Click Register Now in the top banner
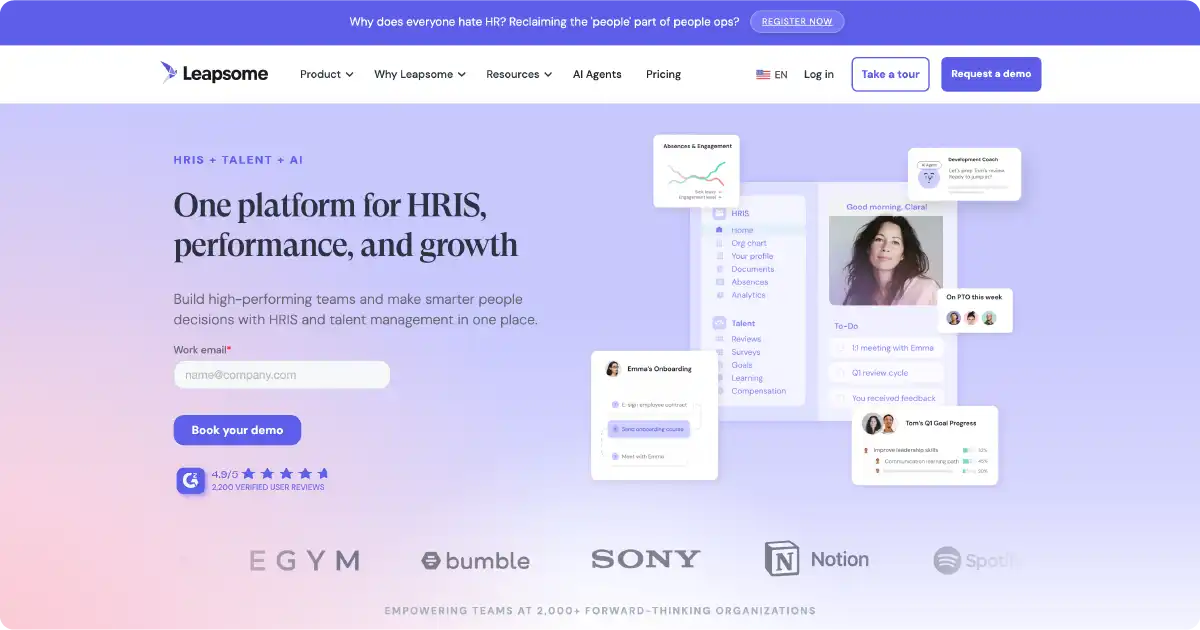Image resolution: width=1200 pixels, height=630 pixels. tap(797, 21)
